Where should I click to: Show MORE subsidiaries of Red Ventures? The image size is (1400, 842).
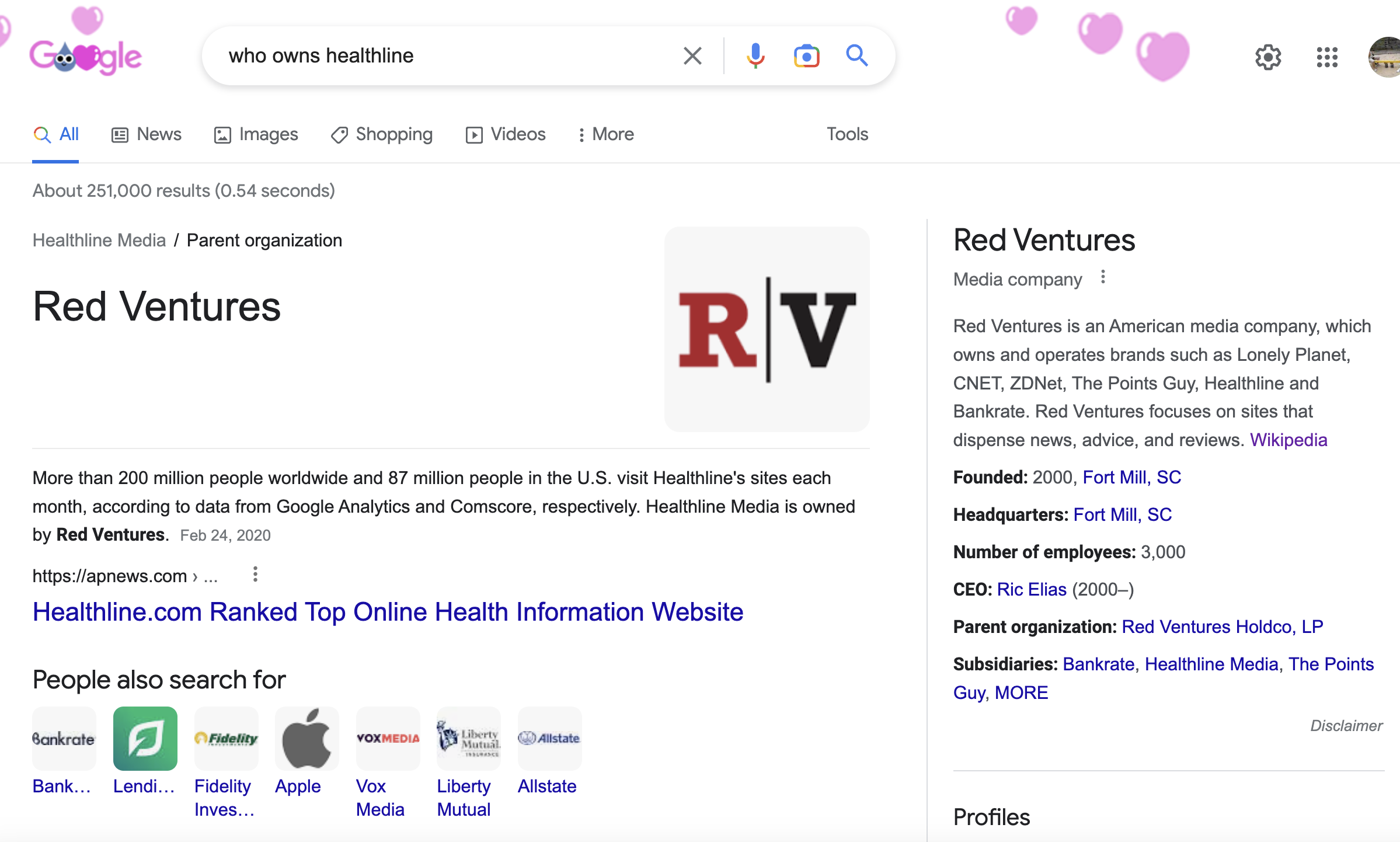[1021, 693]
